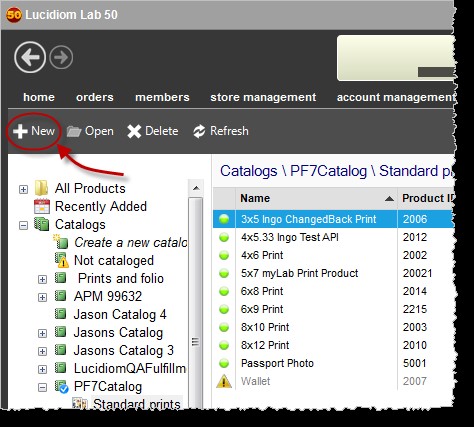The width and height of the screenshot is (474, 427).
Task: Click the Not cataloged warning icon
Action: (x=61, y=260)
